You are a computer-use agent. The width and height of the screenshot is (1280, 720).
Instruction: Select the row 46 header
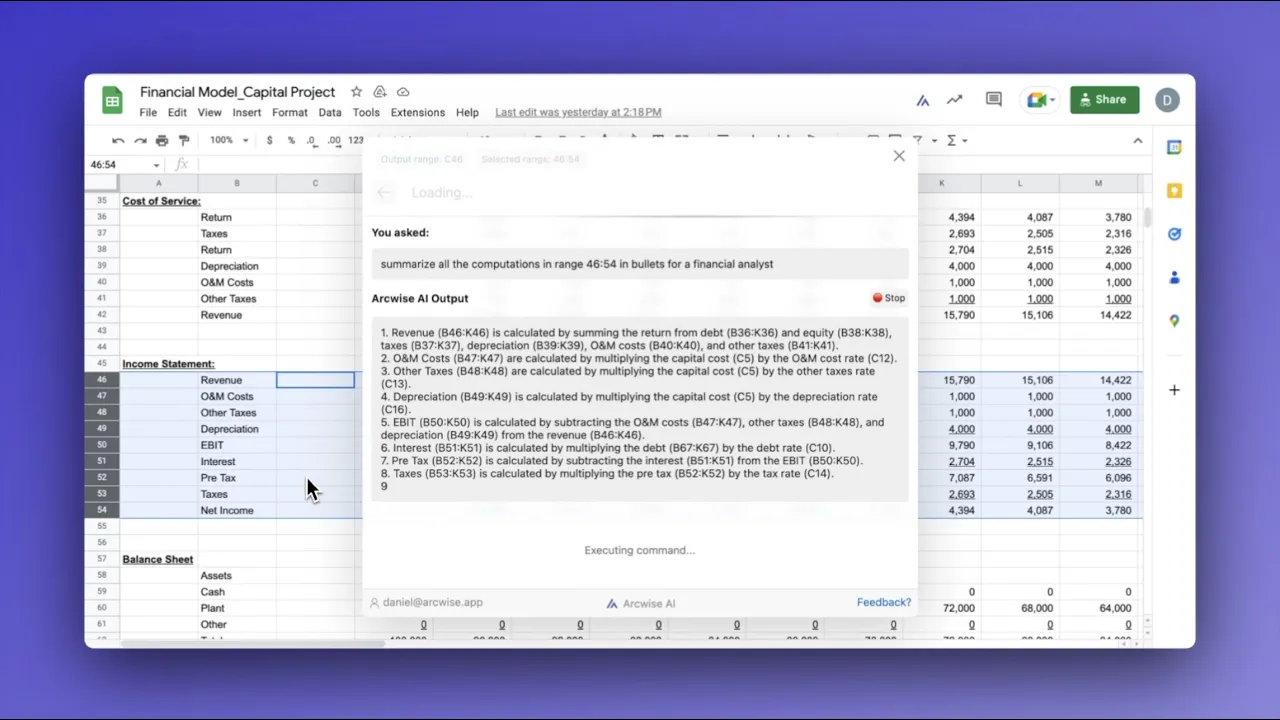coord(102,380)
